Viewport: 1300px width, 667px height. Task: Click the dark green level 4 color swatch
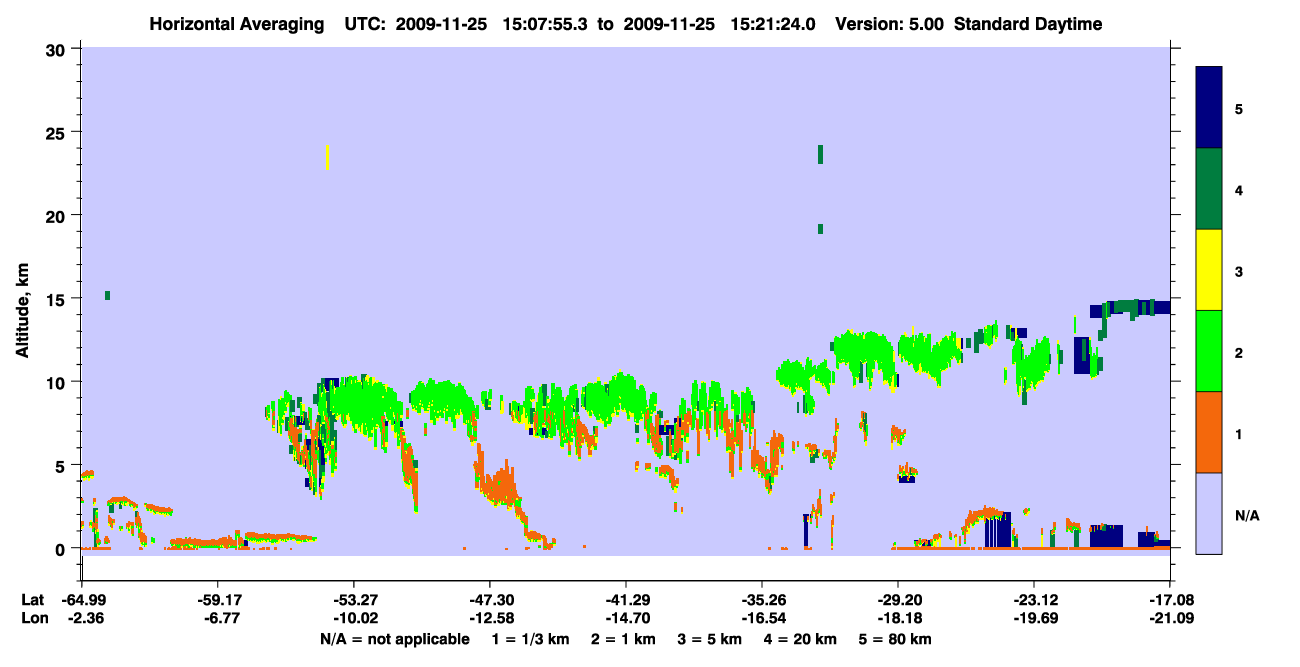click(x=1209, y=189)
